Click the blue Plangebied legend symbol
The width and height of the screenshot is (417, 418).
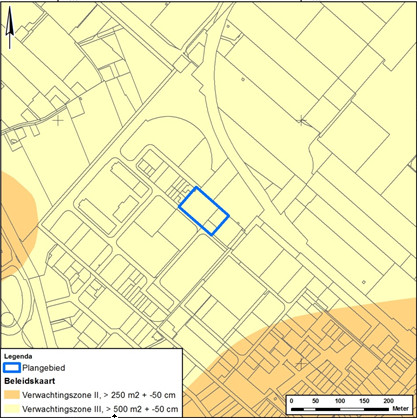tap(12, 368)
